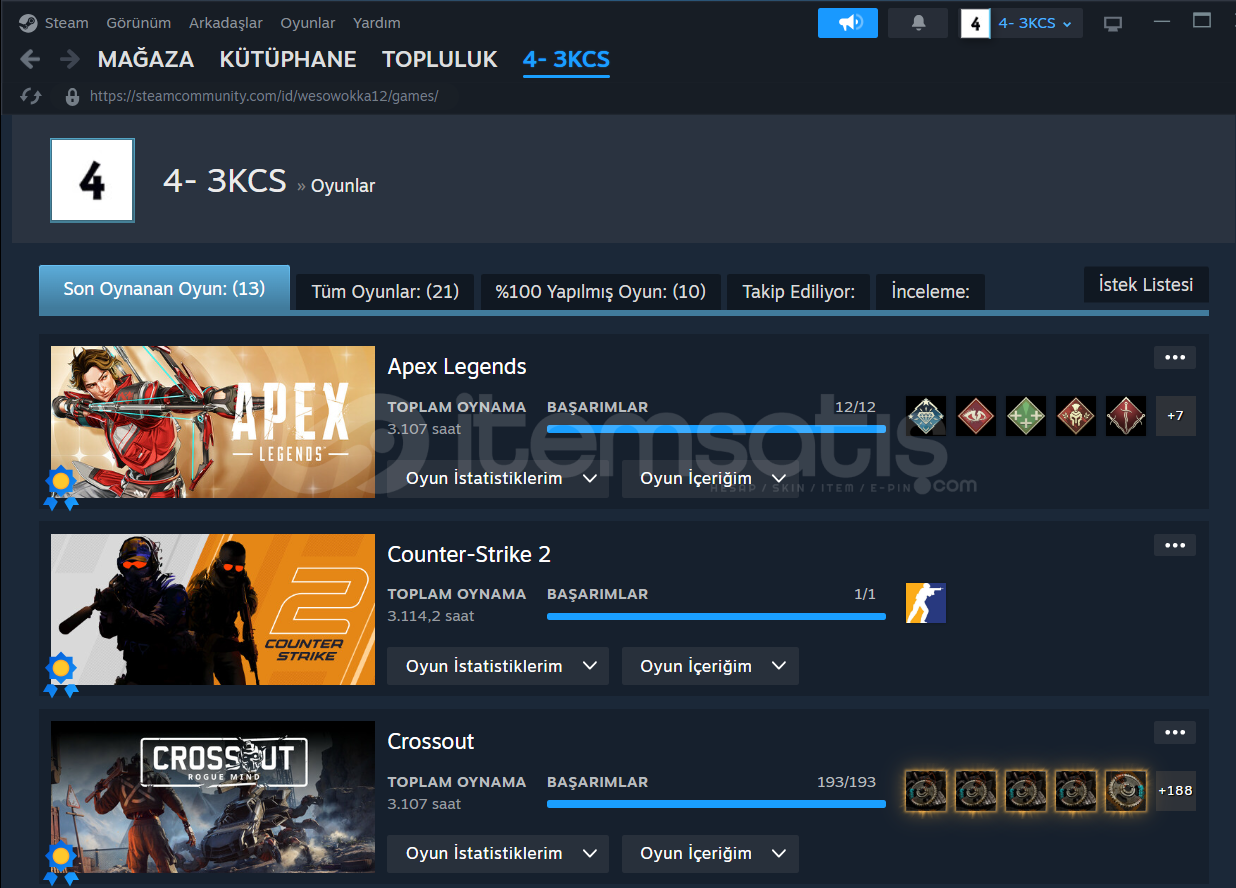Image resolution: width=1236 pixels, height=888 pixels.
Task: Open the Oyunlar menu
Action: 308,22
